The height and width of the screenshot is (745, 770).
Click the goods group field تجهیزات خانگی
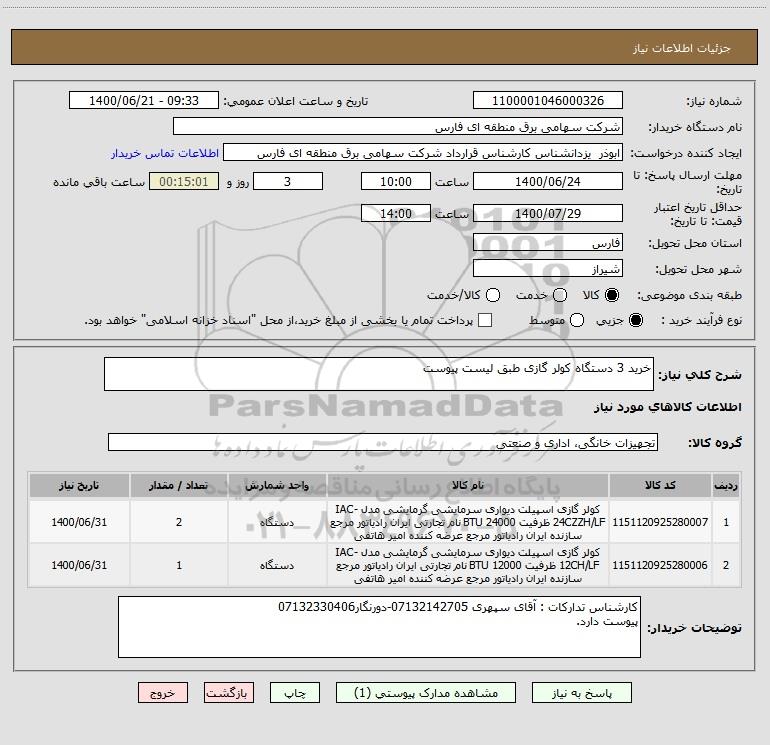(x=383, y=442)
